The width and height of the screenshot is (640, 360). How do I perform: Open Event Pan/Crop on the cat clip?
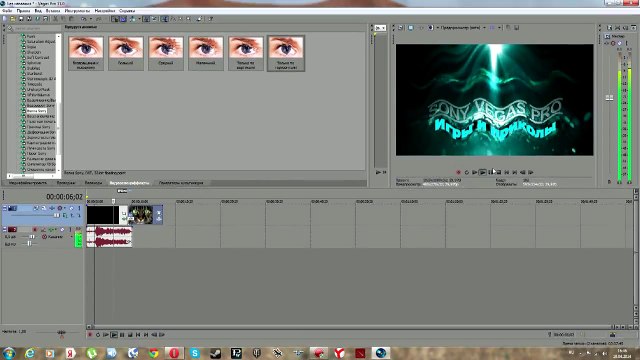point(159,213)
